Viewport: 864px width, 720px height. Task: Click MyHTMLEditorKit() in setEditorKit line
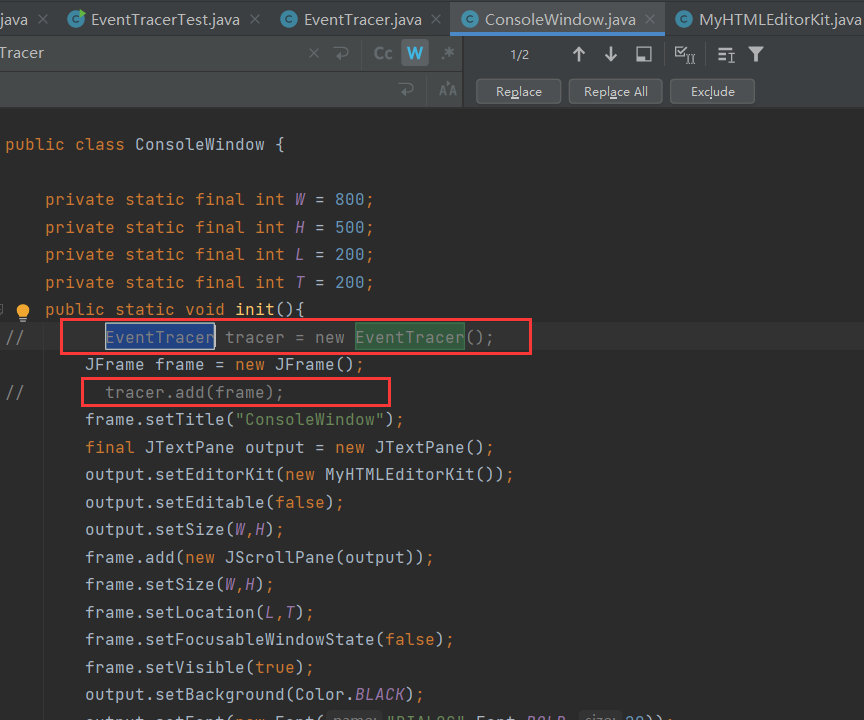[x=409, y=474]
